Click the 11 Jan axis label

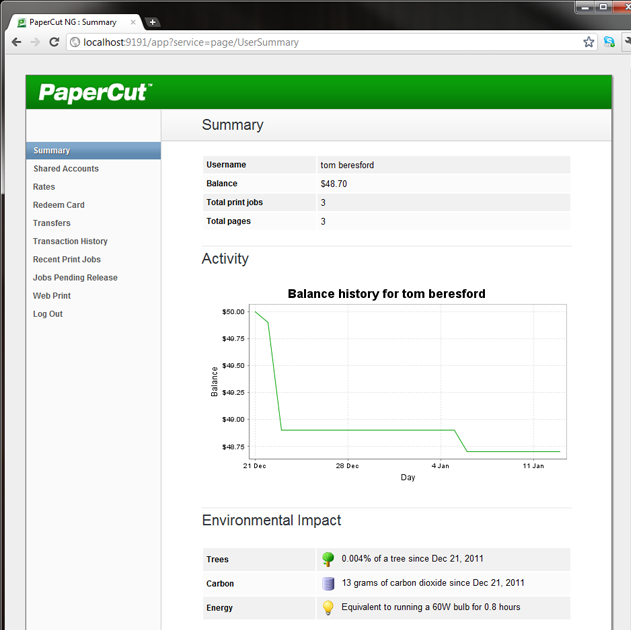[x=533, y=466]
